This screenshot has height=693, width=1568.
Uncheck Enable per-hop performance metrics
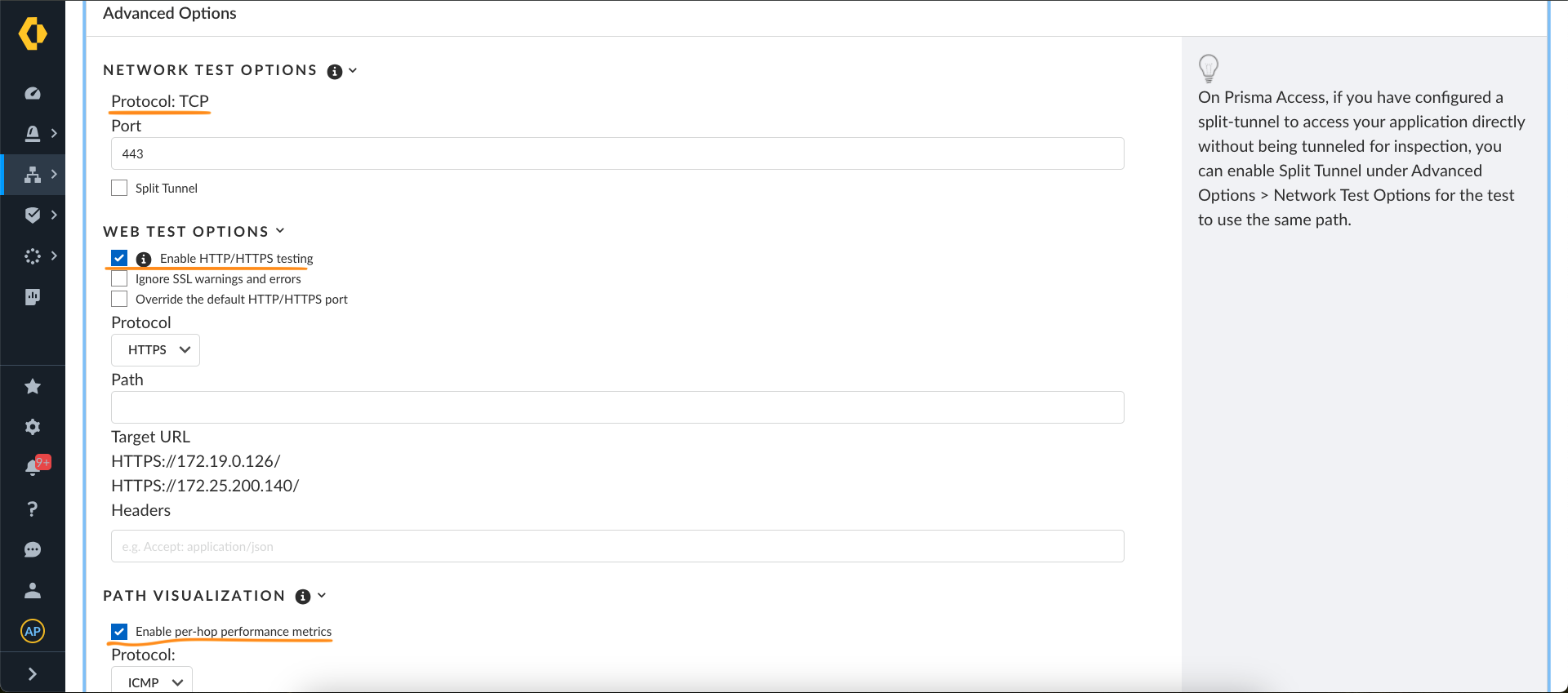click(x=119, y=631)
